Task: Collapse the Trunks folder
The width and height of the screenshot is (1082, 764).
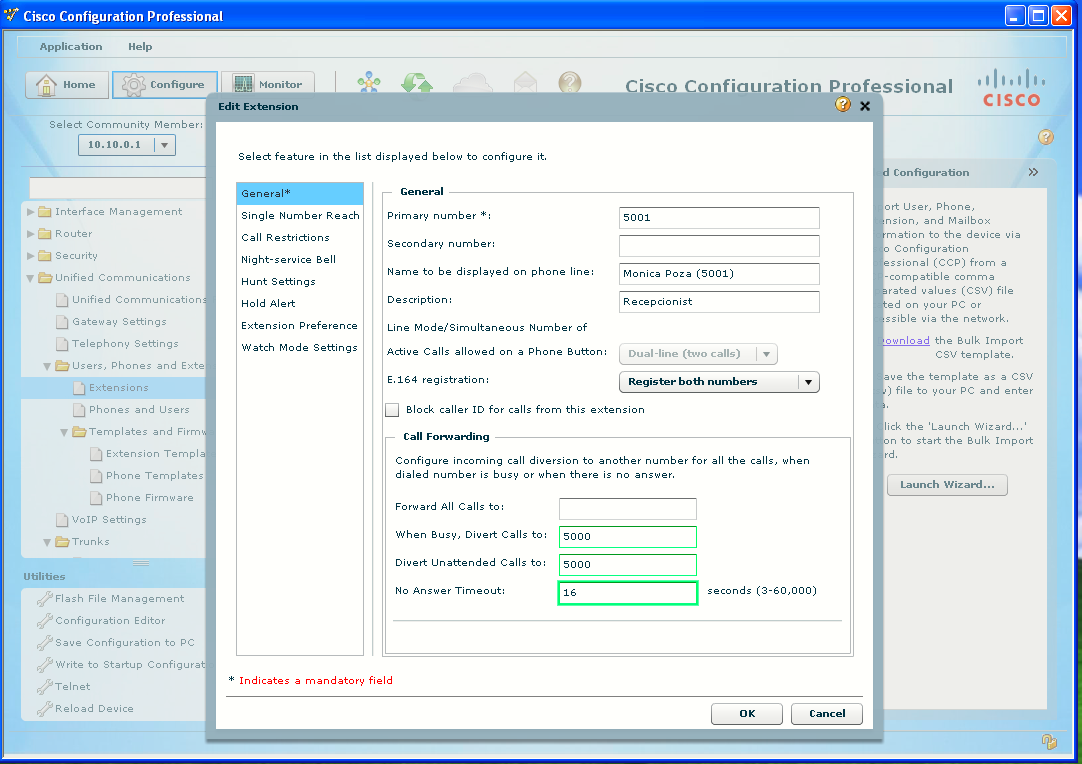Action: pyautogui.click(x=48, y=542)
